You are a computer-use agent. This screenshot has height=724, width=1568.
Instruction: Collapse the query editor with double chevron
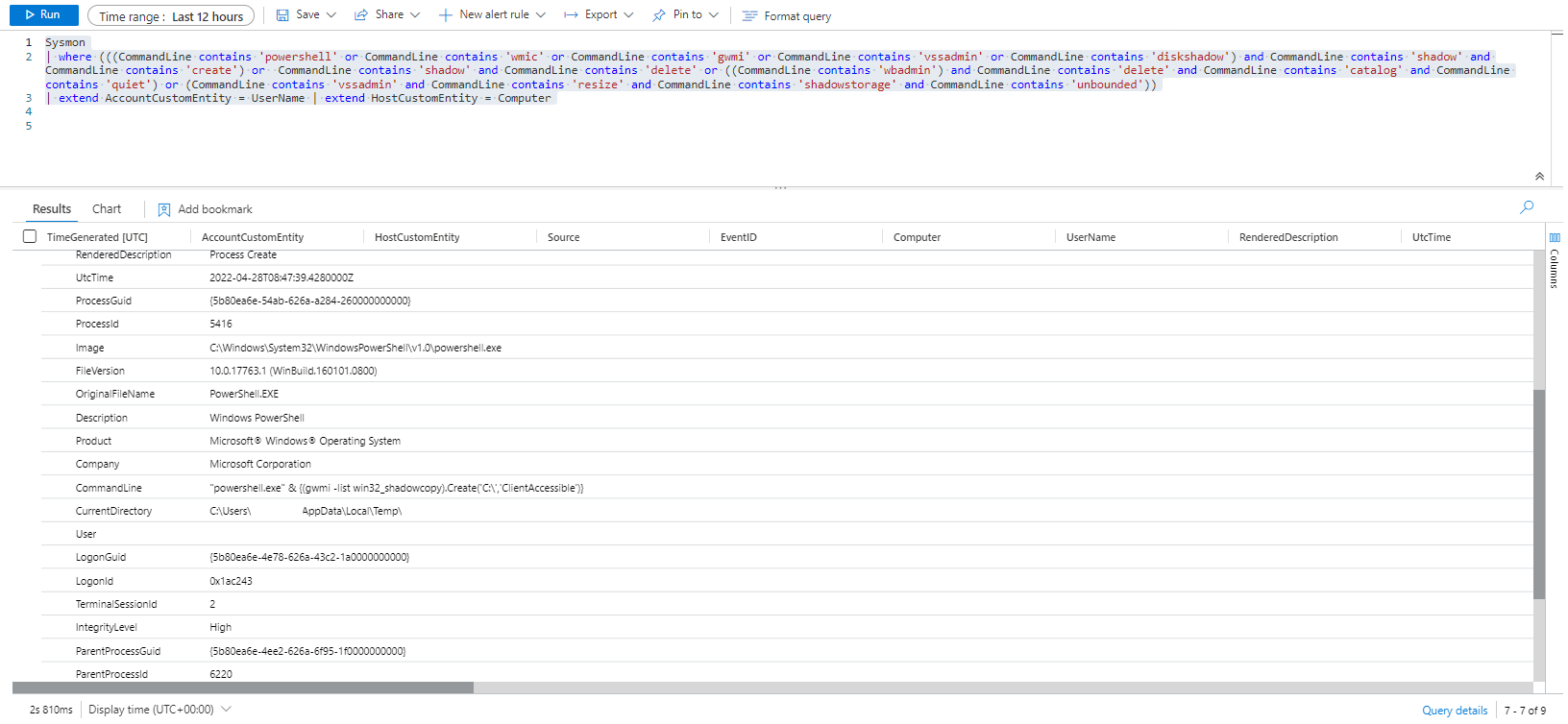[x=1539, y=177]
